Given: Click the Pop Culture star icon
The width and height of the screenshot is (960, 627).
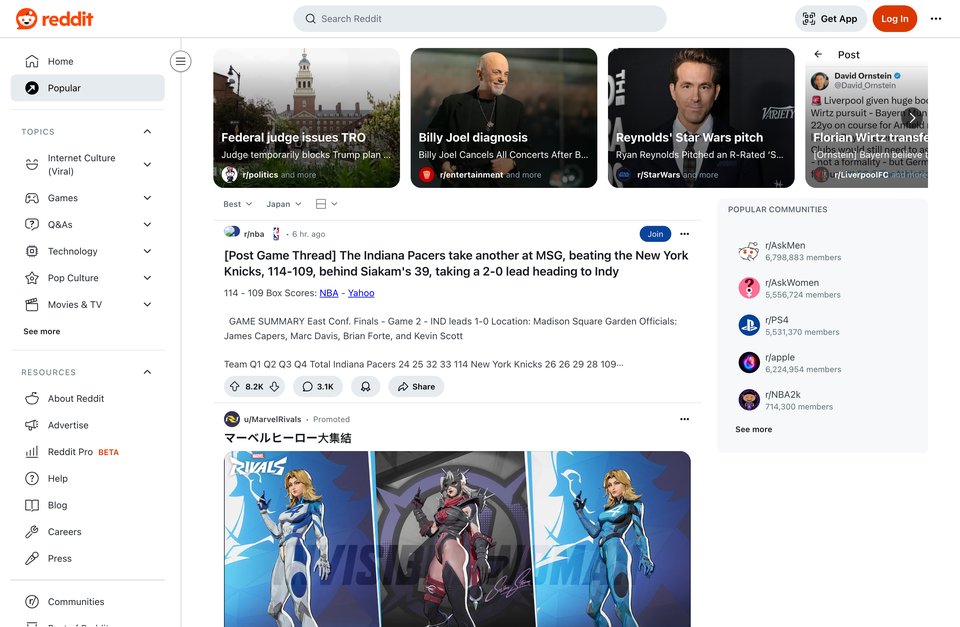Looking at the screenshot, I should (32, 278).
